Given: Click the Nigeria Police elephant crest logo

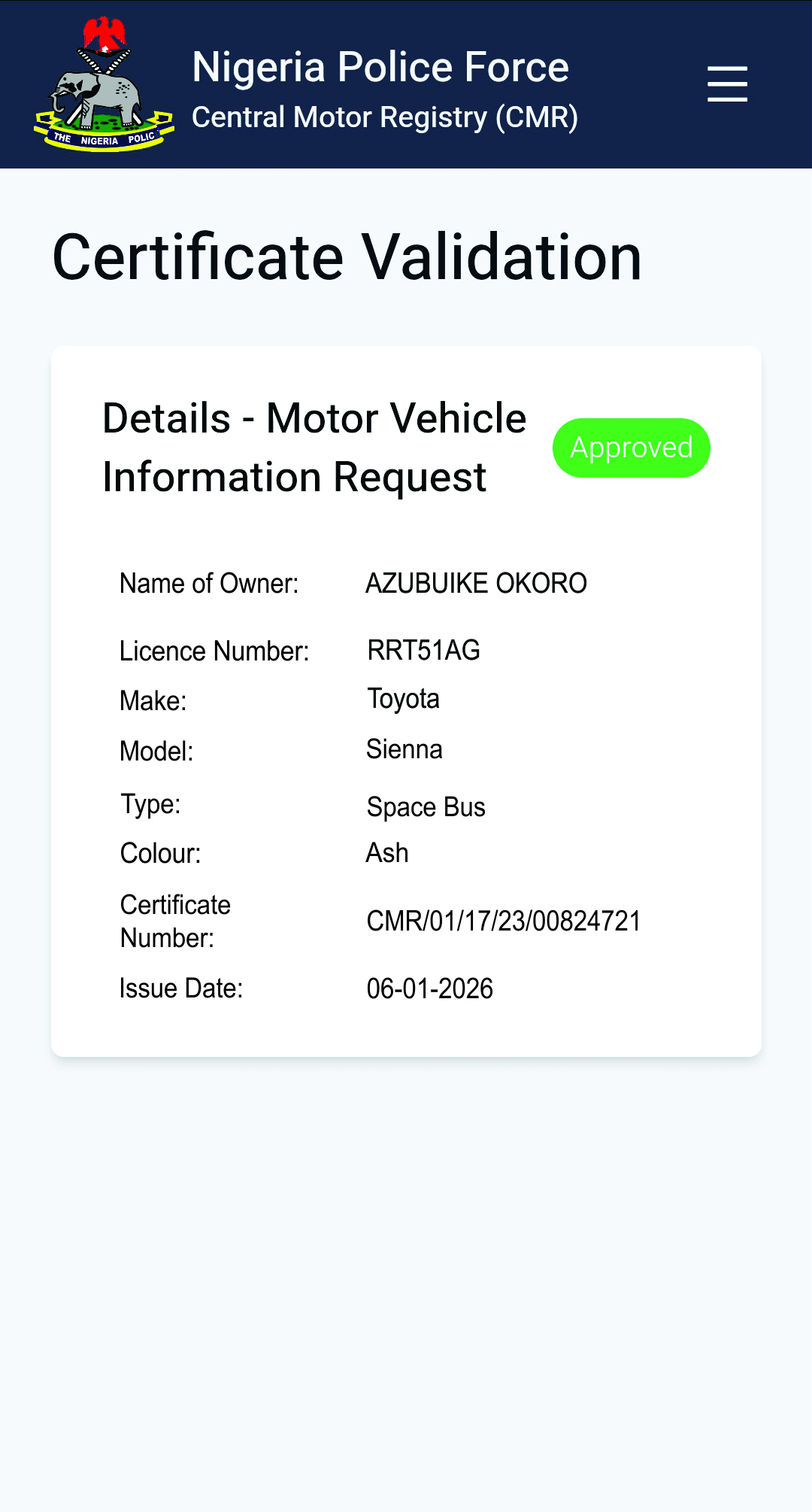Looking at the screenshot, I should (x=104, y=85).
